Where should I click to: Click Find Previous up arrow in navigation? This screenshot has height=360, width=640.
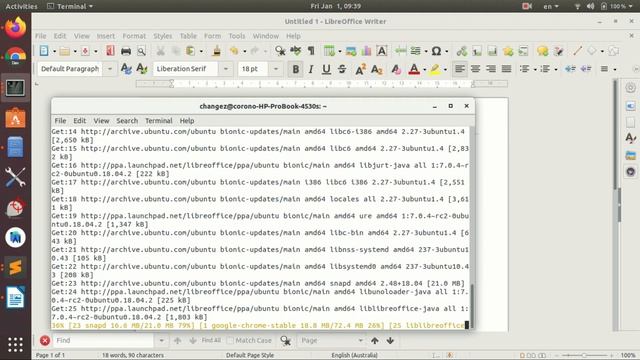(x=375, y=340)
